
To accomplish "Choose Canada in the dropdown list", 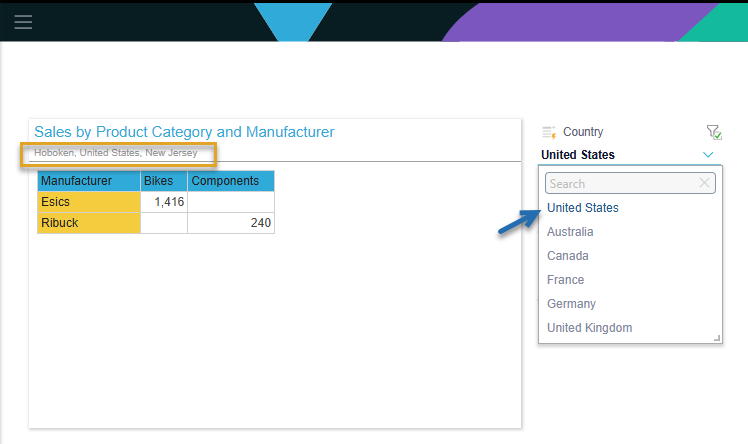I will click(x=568, y=256).
